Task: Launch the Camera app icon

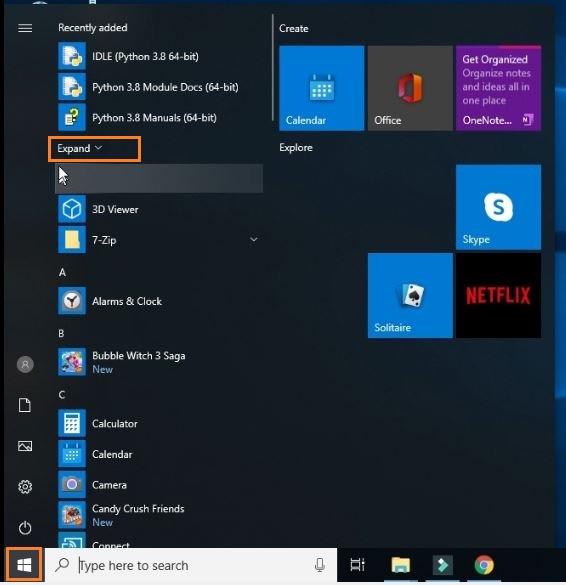Action: (72, 485)
